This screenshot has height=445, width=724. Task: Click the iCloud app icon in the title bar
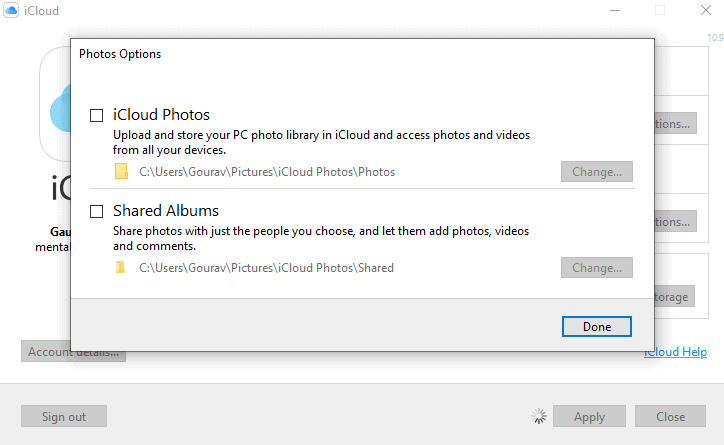tap(11, 10)
